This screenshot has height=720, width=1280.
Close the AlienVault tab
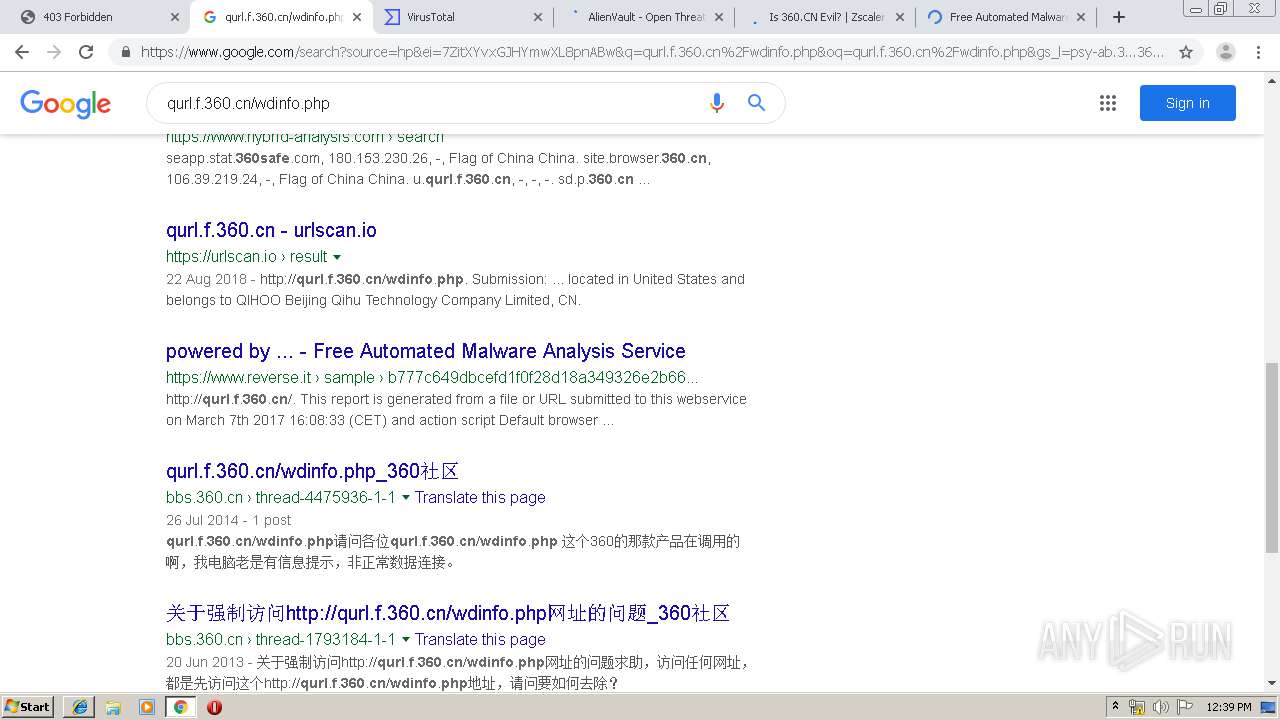(718, 17)
